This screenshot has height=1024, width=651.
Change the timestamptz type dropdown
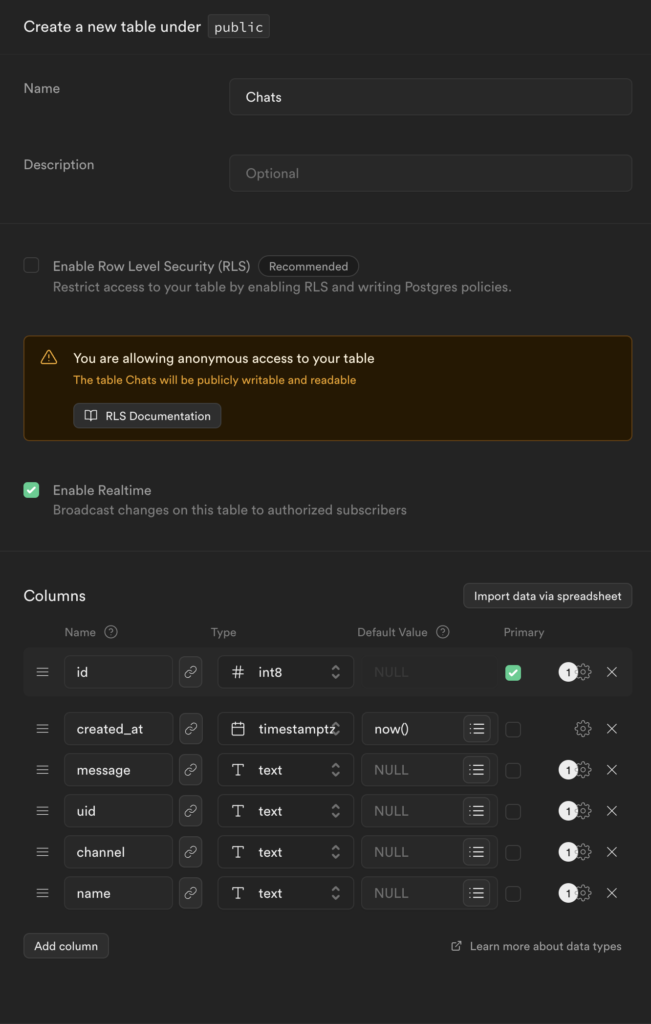pyautogui.click(x=286, y=729)
